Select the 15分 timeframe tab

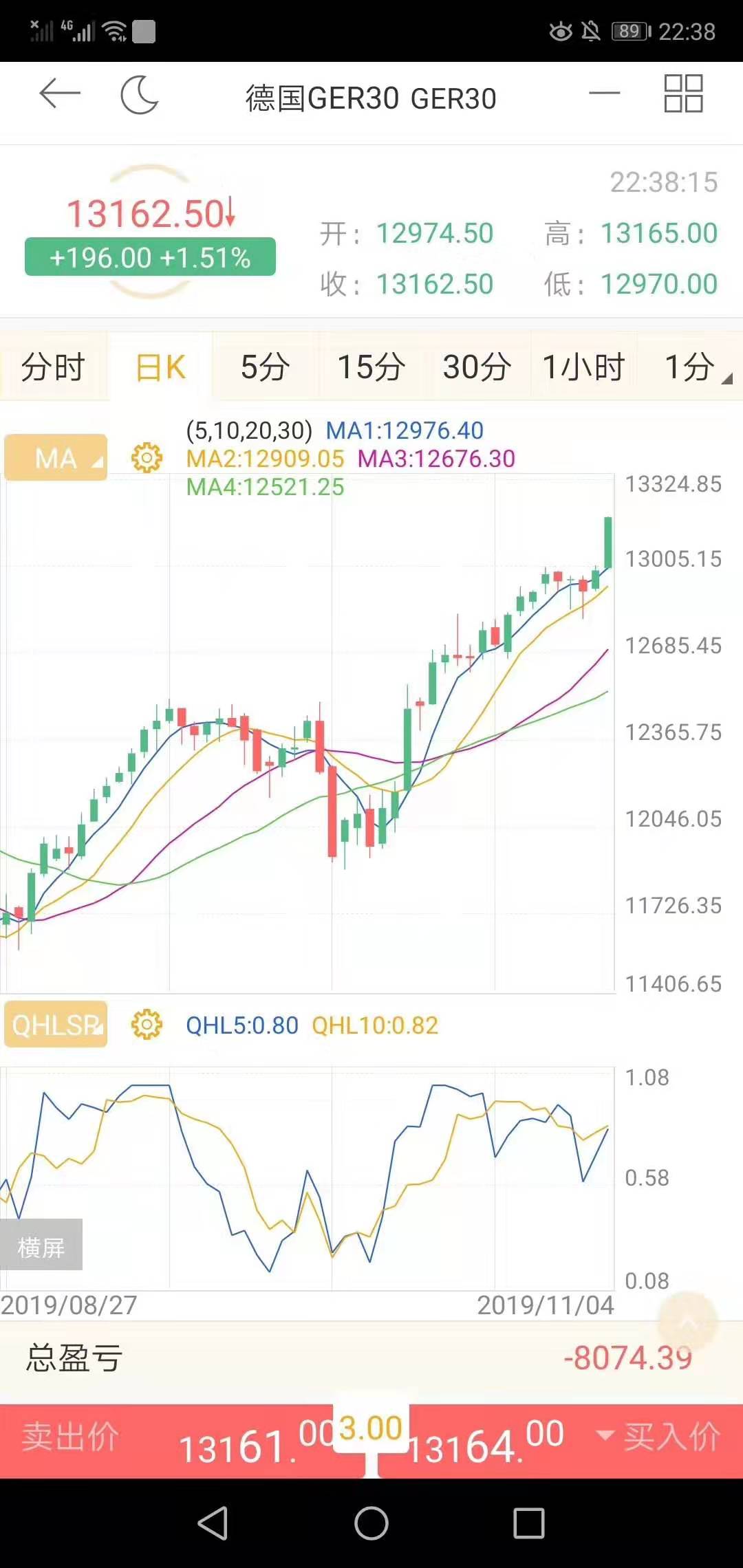tap(371, 367)
